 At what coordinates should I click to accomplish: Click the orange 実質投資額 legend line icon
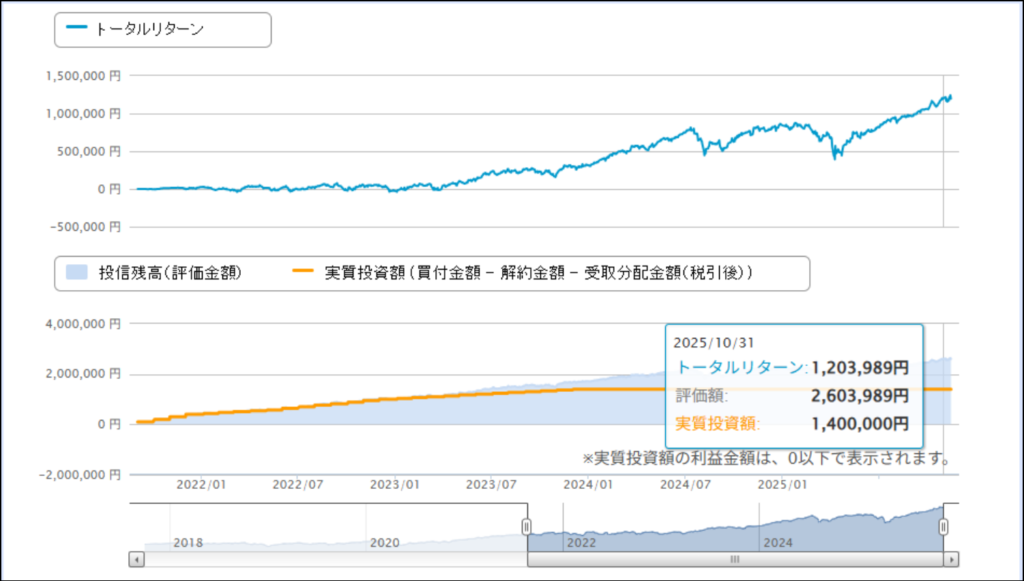pos(304,272)
